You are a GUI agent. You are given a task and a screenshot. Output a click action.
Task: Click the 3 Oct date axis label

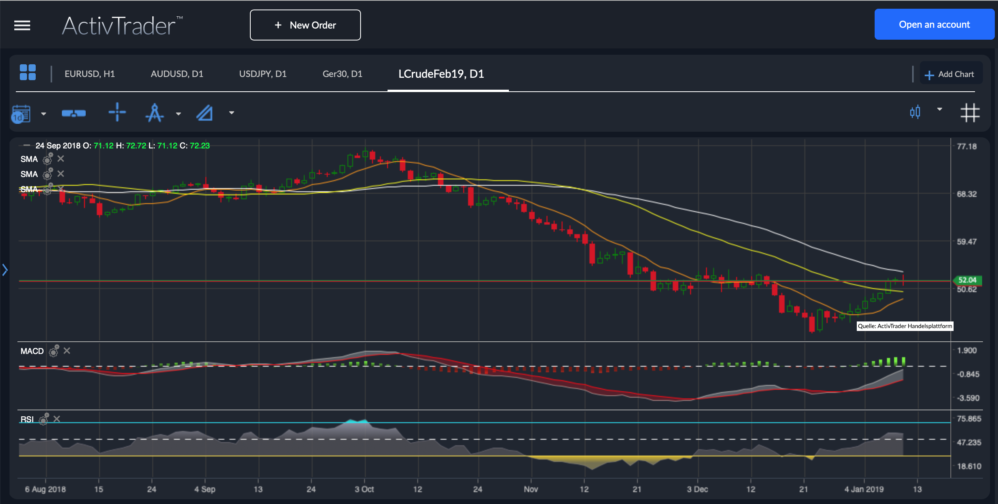[x=364, y=489]
